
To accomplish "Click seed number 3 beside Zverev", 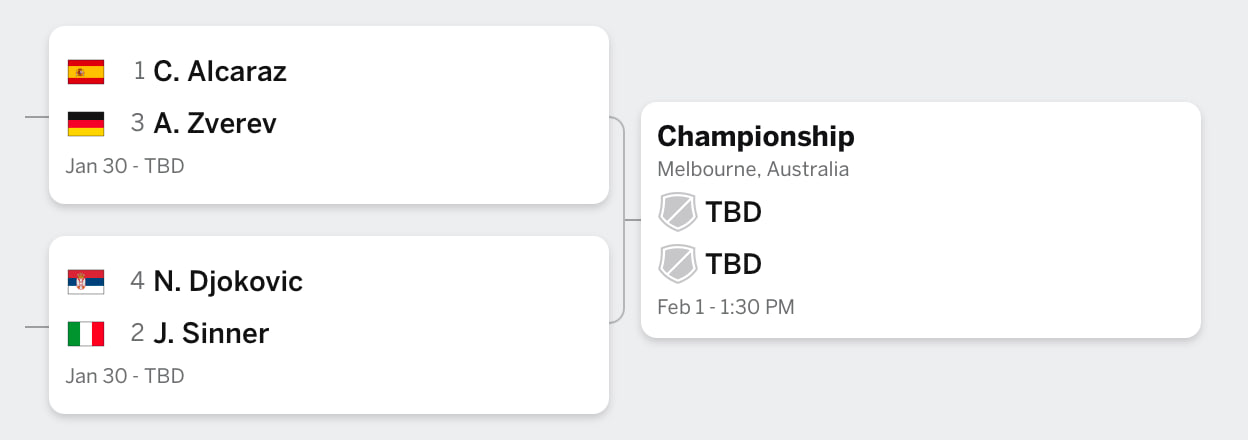I will point(138,124).
